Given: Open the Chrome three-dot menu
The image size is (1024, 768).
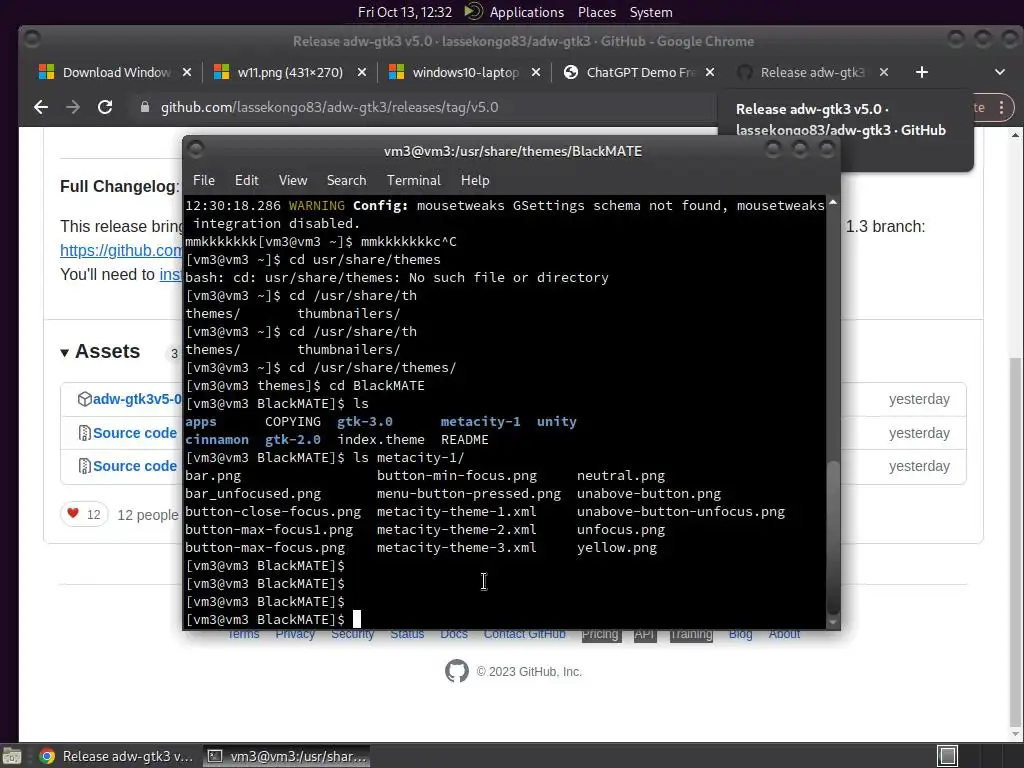Looking at the screenshot, I should click(1001, 108).
